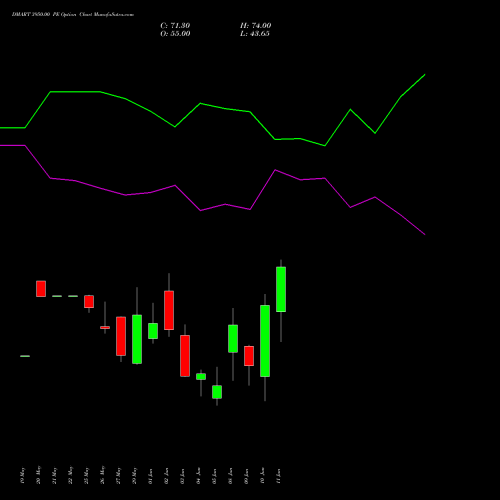
Task: Select the close value 'C: 71.30'
Action: (175, 26)
